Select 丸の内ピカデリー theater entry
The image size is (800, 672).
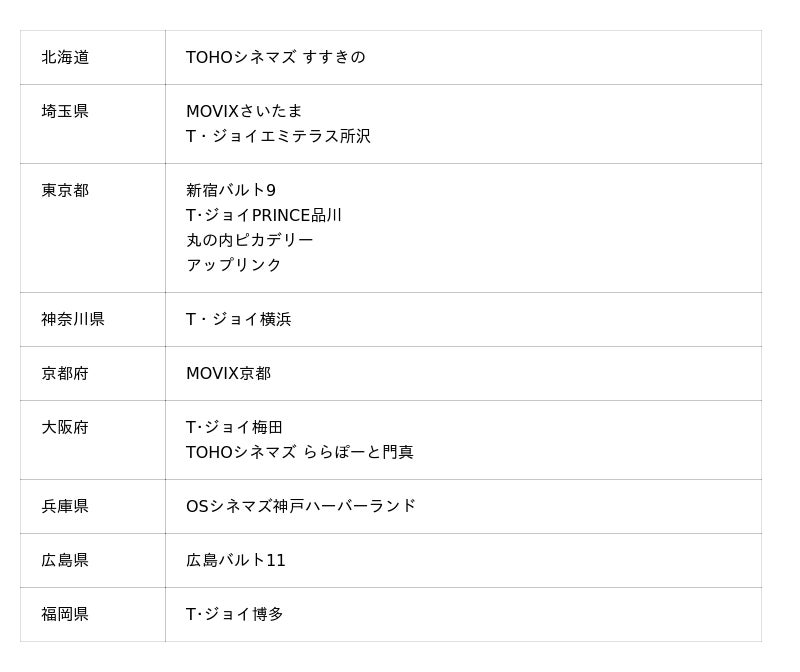point(250,240)
